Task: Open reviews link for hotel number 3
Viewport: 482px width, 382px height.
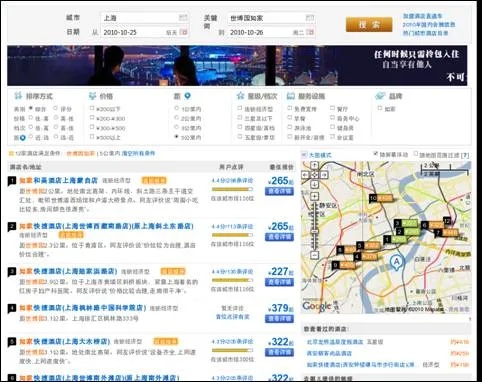Action: pos(232,272)
